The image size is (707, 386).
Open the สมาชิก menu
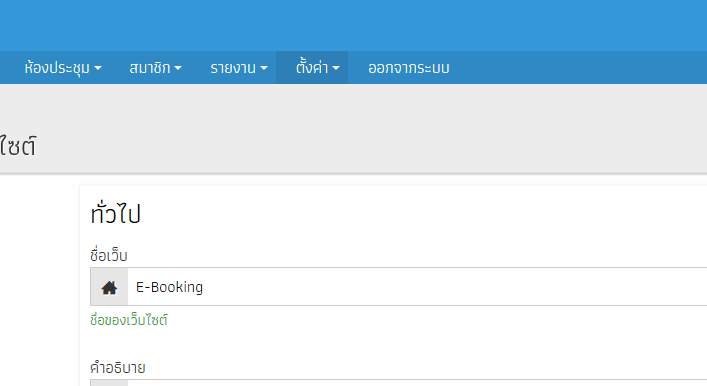(x=155, y=68)
